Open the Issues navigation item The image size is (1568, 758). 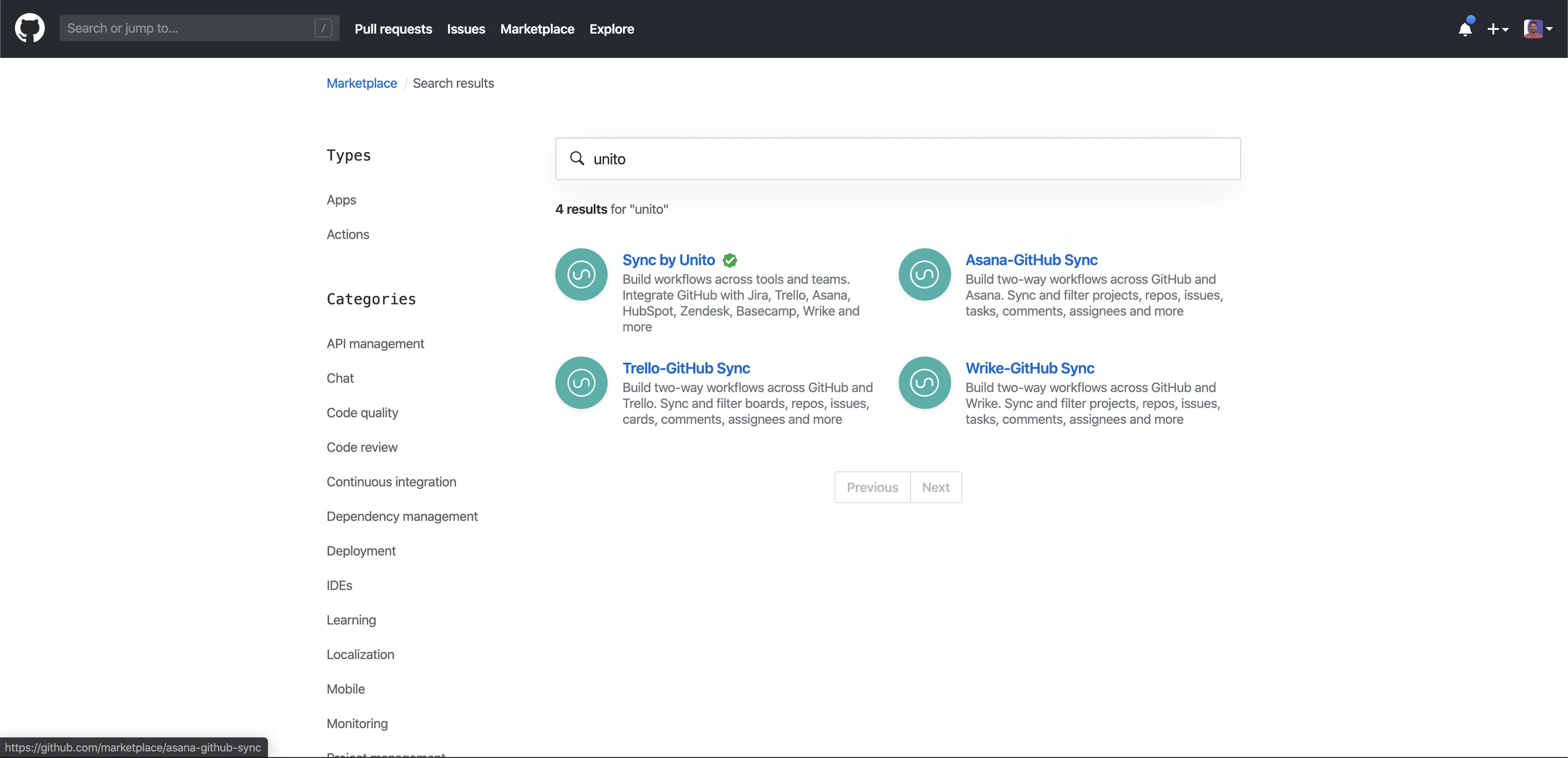(466, 29)
